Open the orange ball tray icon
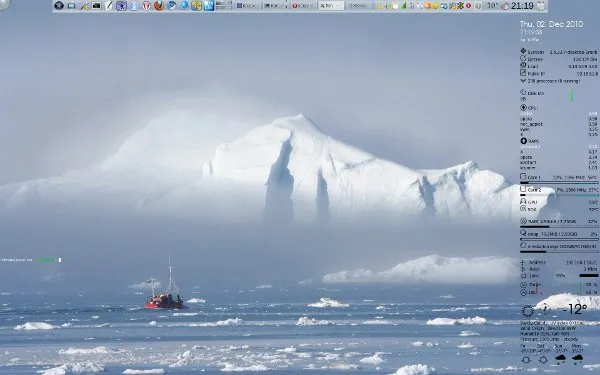This screenshot has height=375, width=600. [x=428, y=6]
